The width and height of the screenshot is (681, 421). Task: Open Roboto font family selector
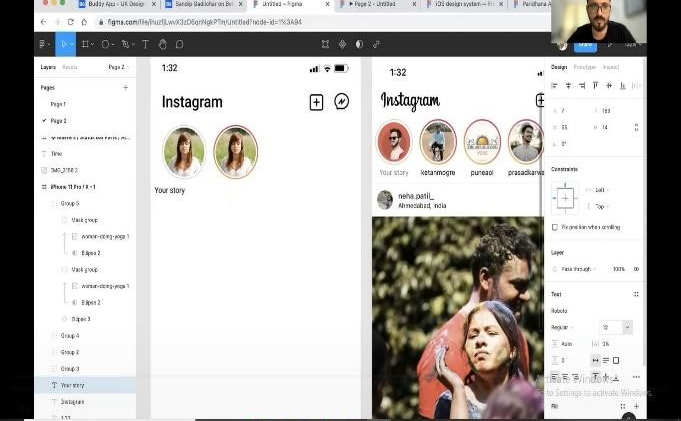click(559, 311)
